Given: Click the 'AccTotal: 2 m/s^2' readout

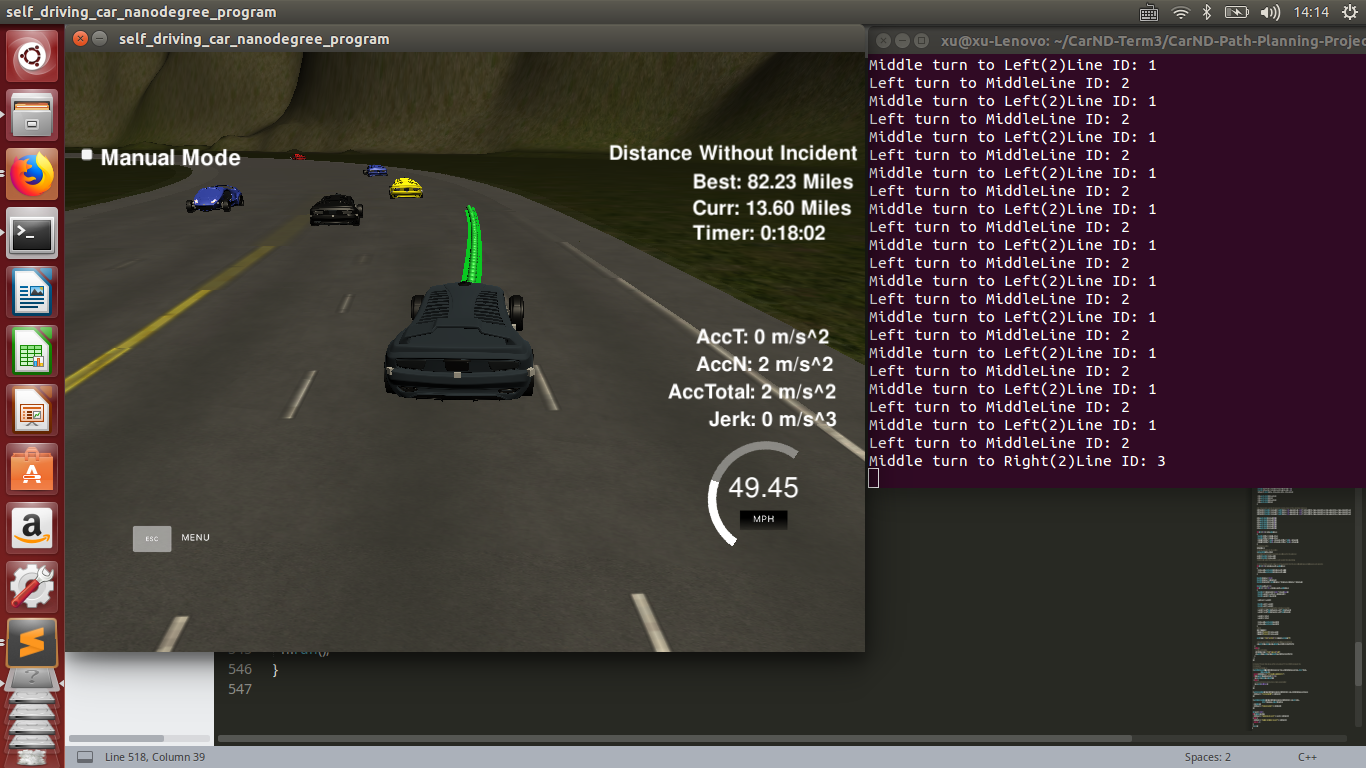Looking at the screenshot, I should tap(752, 392).
